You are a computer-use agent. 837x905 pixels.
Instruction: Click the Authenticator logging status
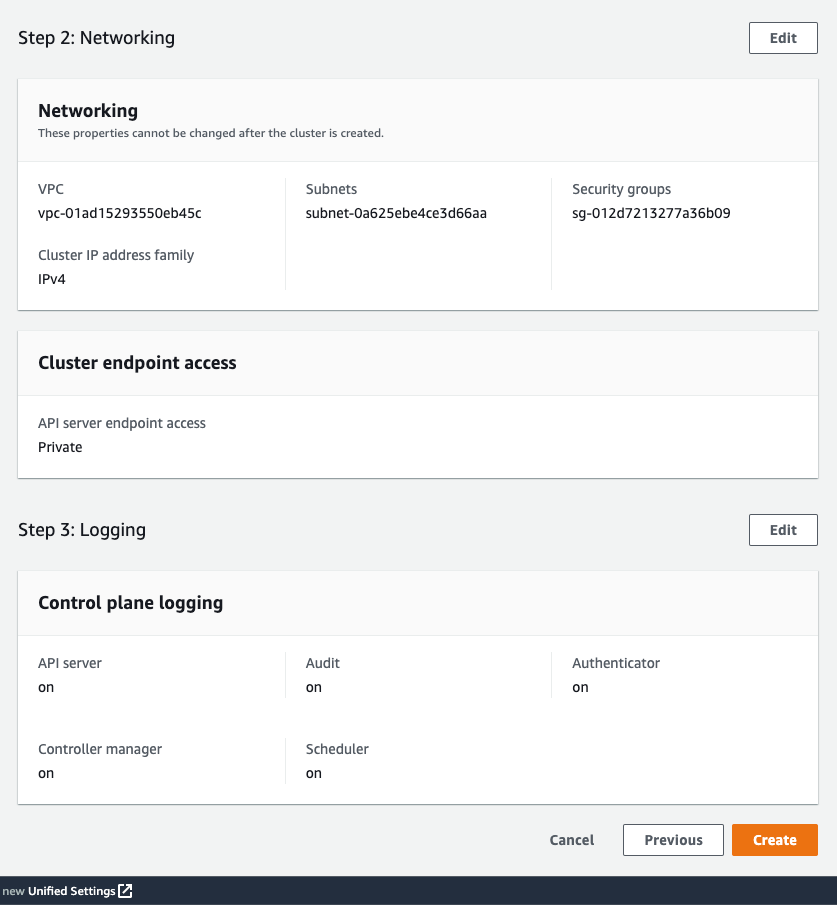pyautogui.click(x=580, y=687)
